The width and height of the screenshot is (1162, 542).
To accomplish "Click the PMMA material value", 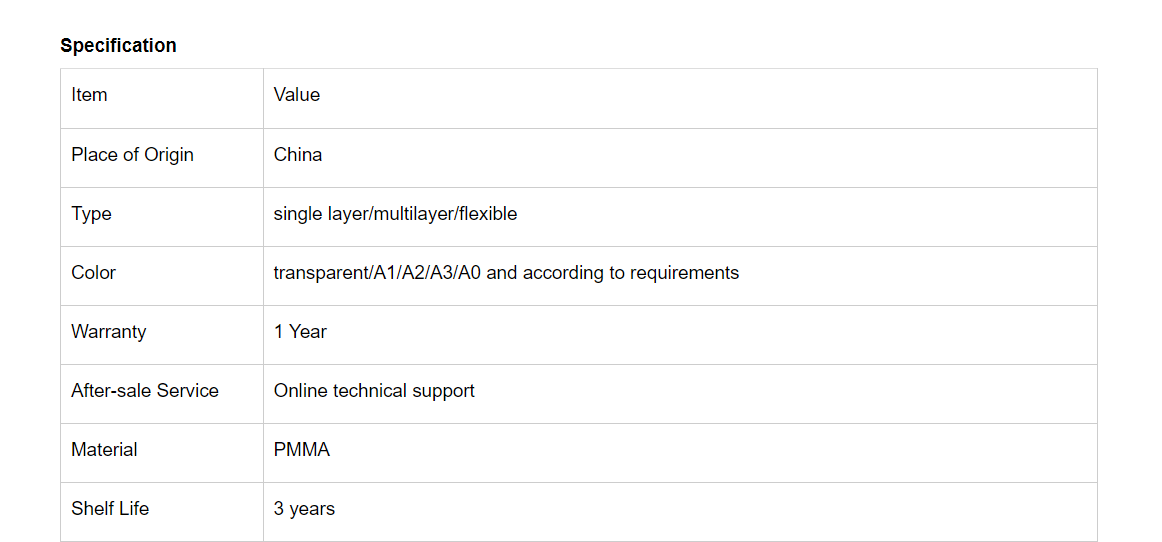I will [x=302, y=450].
